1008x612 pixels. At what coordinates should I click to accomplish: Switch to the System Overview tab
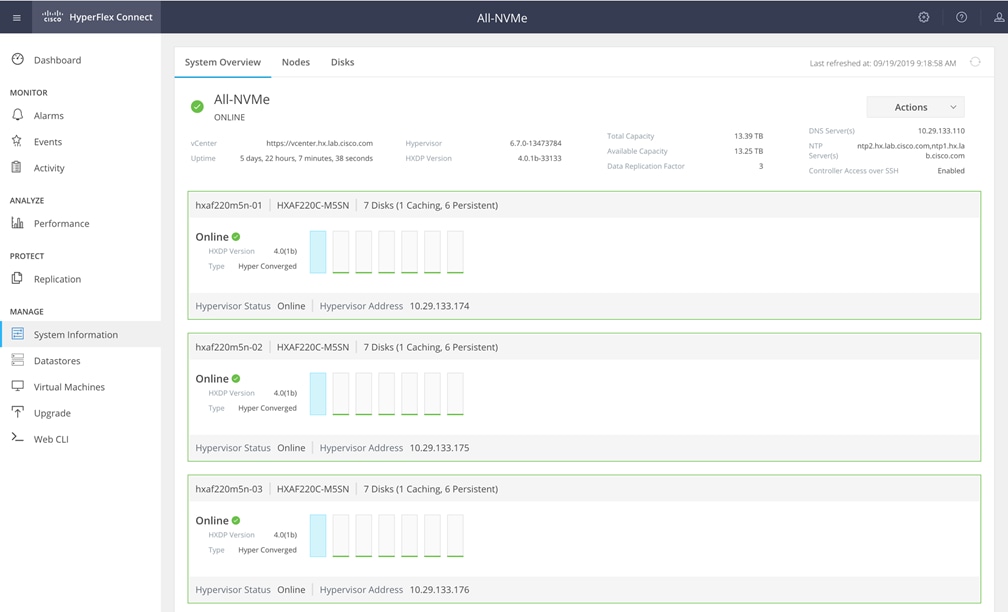click(222, 62)
